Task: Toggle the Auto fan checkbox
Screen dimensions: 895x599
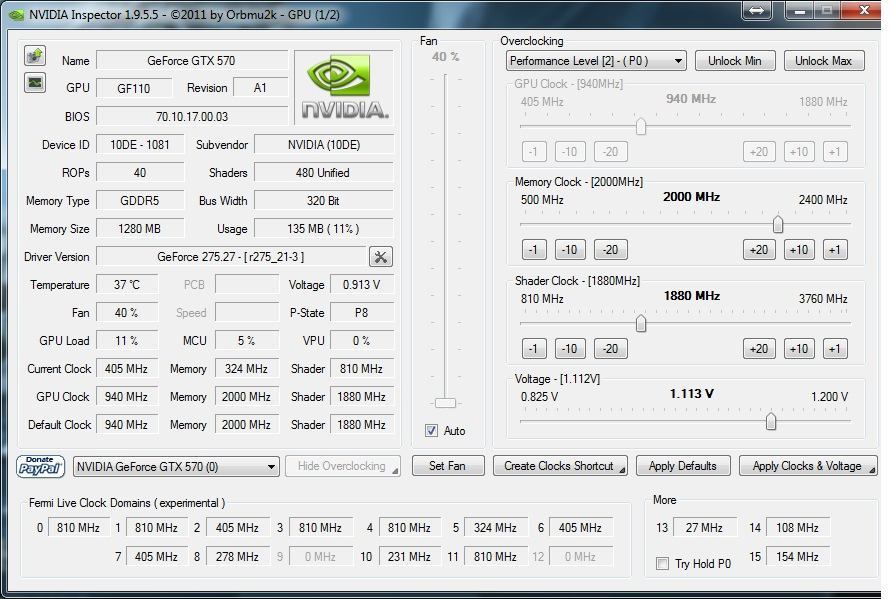Action: (x=432, y=431)
